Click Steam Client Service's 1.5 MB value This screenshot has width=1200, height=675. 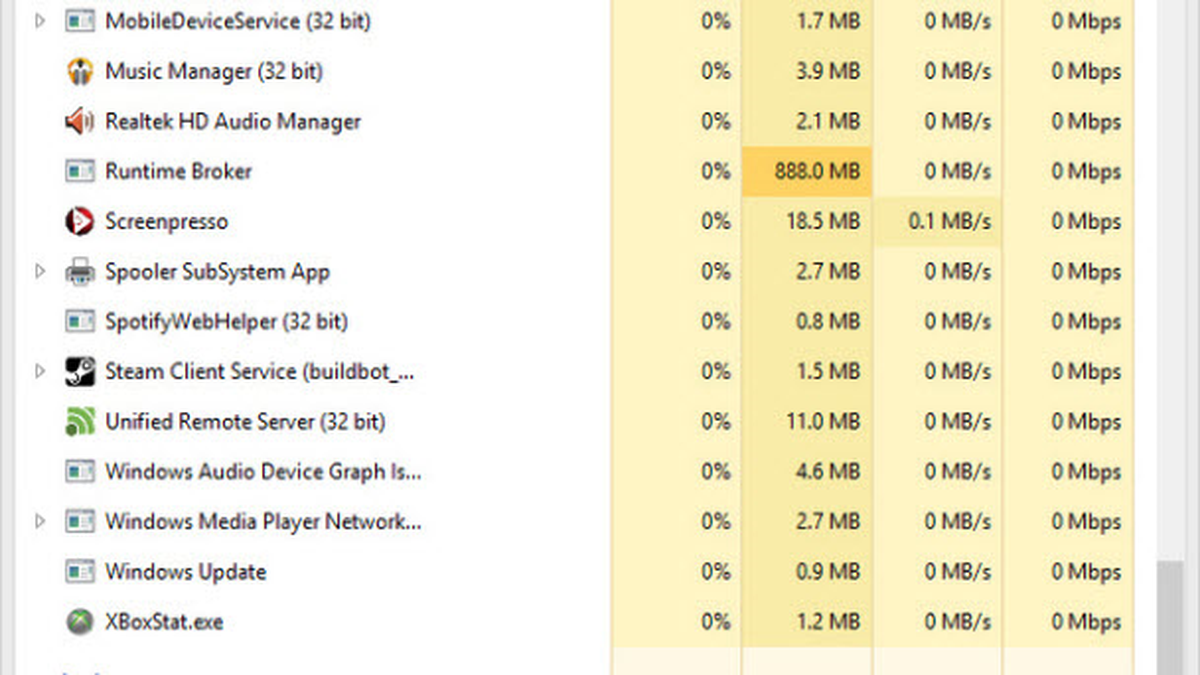pyautogui.click(x=829, y=371)
